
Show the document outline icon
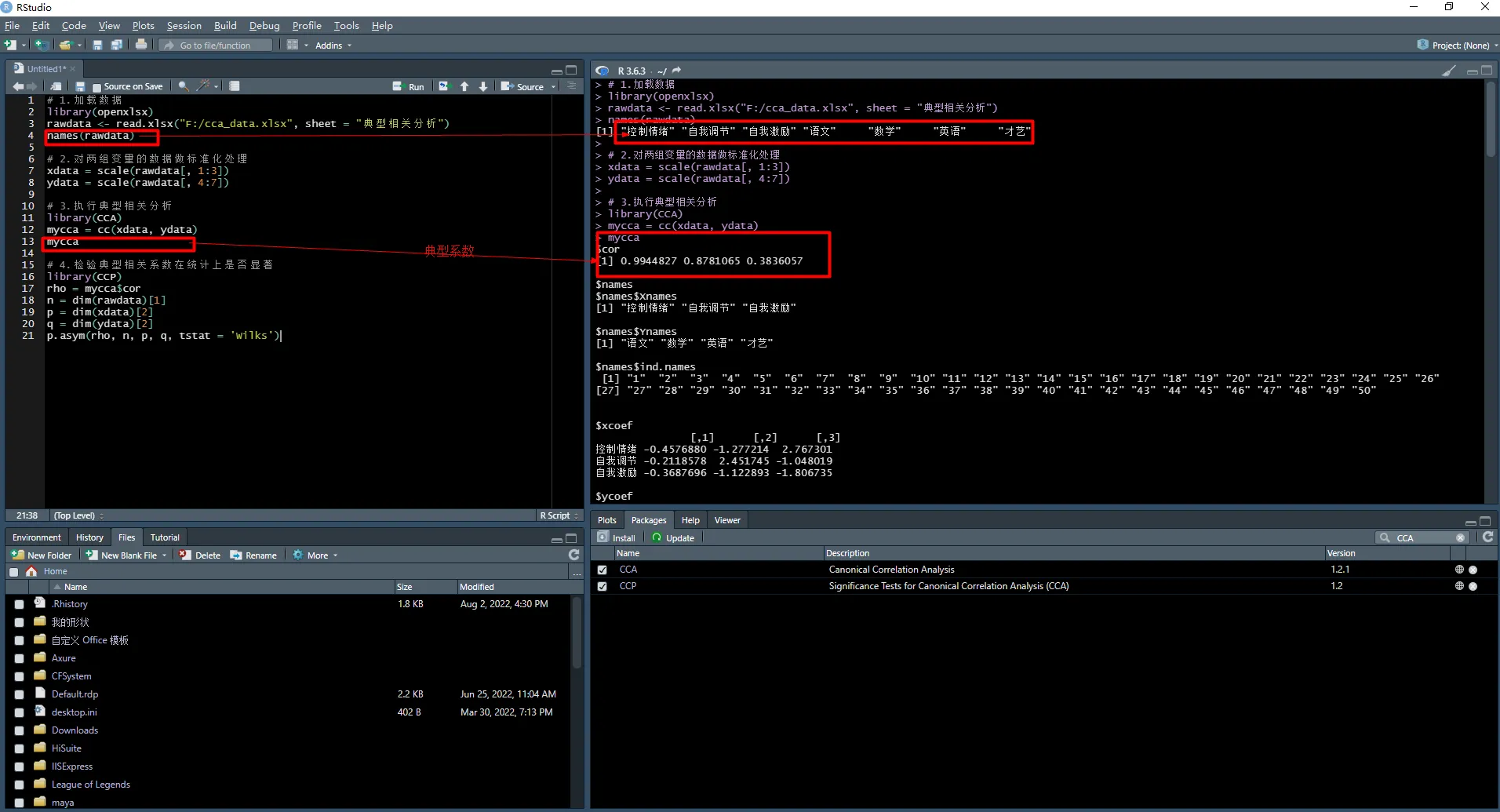(x=571, y=86)
